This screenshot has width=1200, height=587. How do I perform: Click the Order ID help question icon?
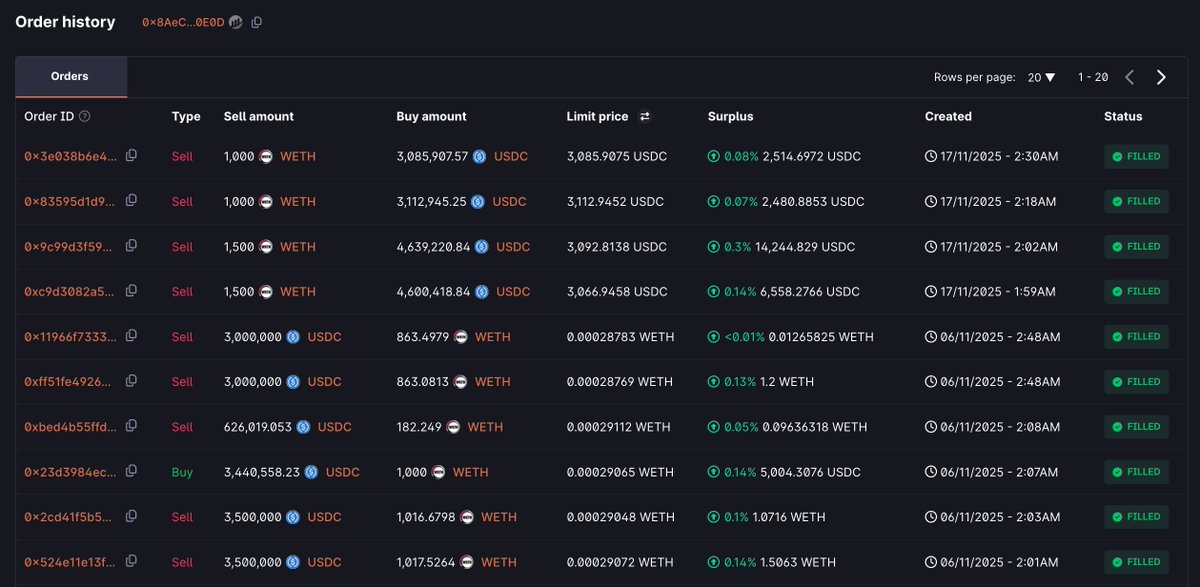click(x=85, y=117)
